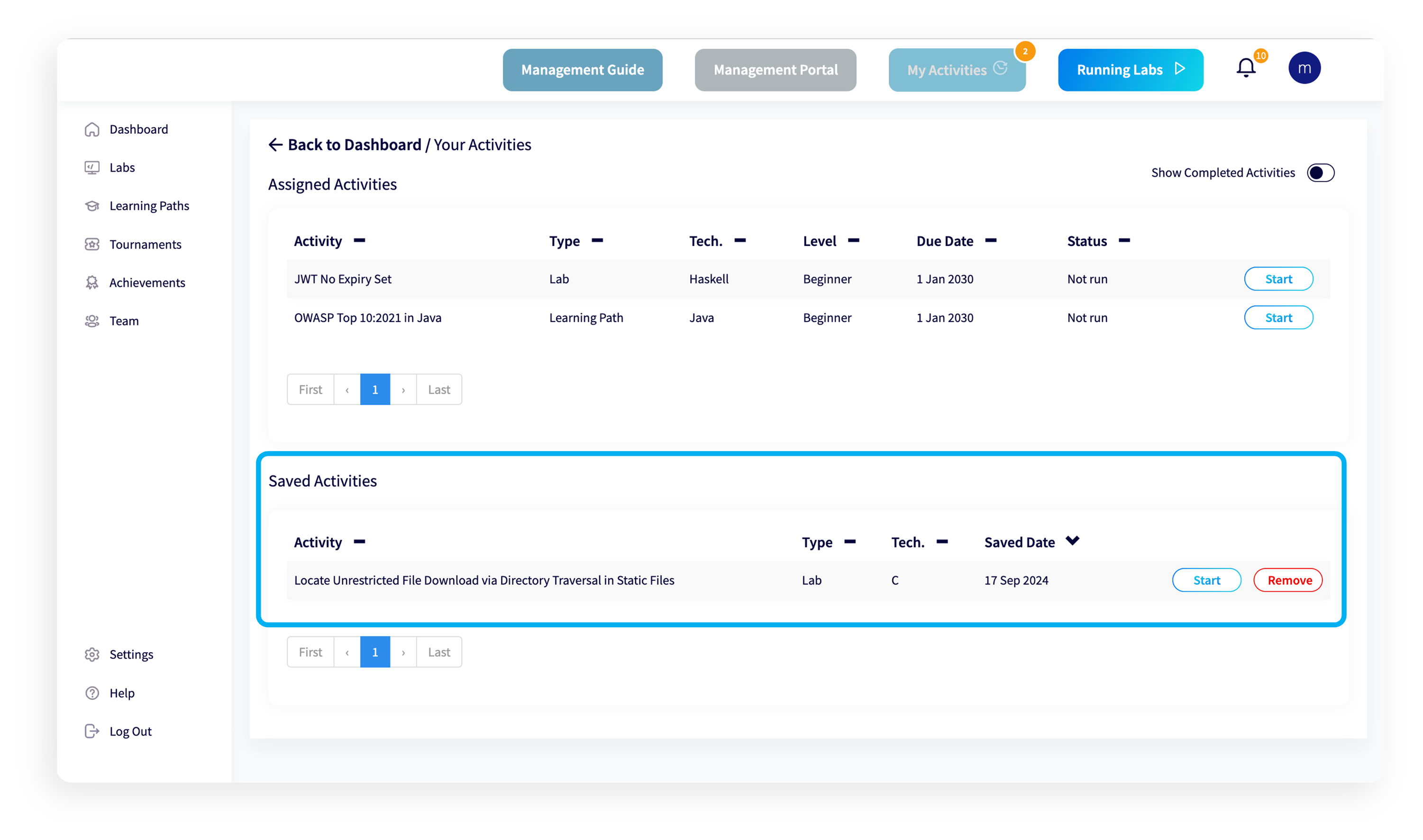Screen dimensions: 1423x840
Task: Click the refresh icon on My Activities
Action: [1001, 68]
